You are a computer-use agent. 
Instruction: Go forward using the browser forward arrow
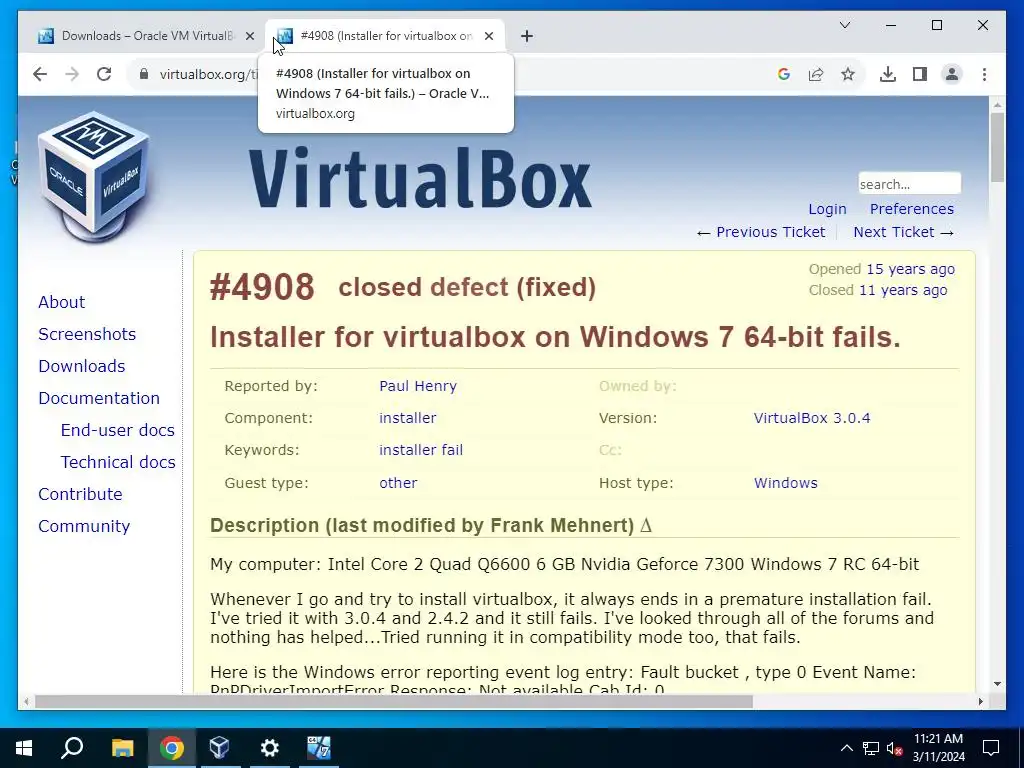[72, 74]
